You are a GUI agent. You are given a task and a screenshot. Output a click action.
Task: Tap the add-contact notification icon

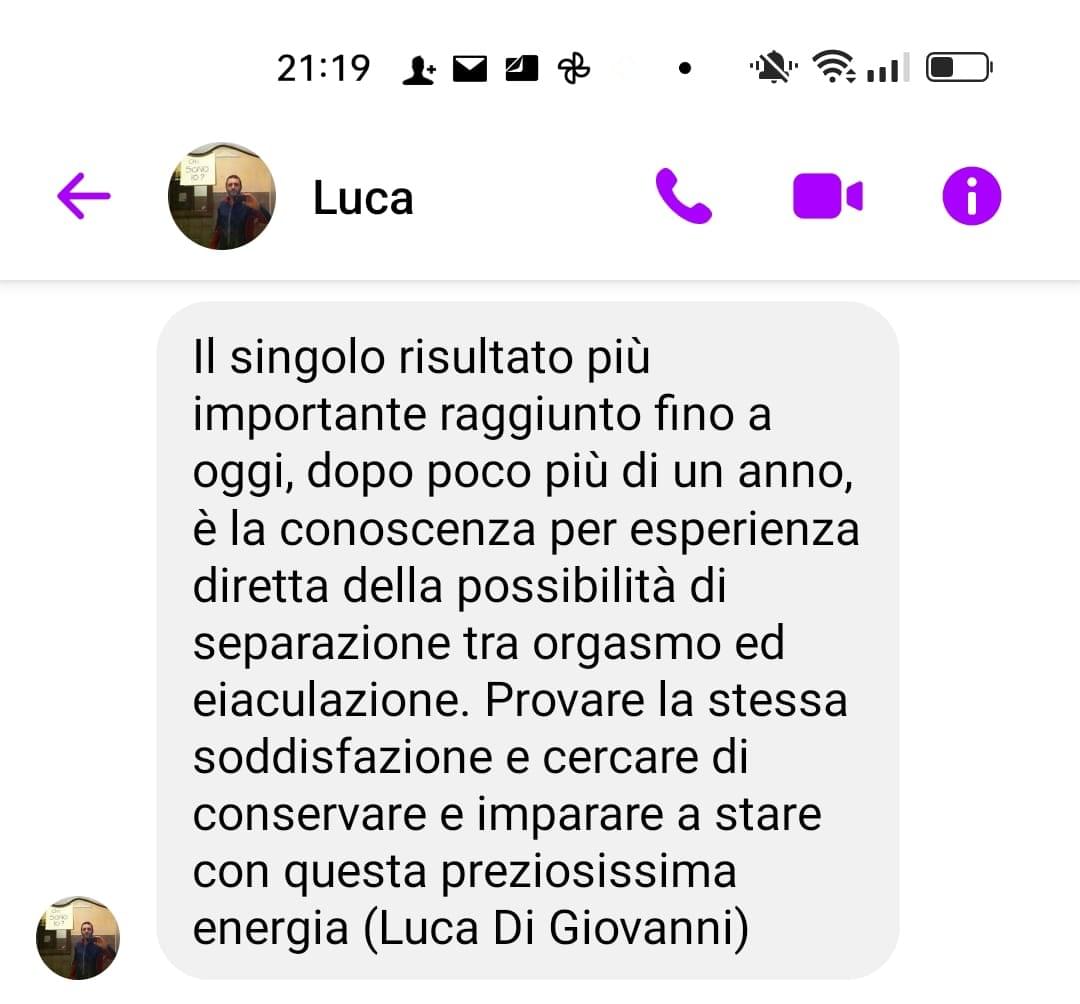coord(419,70)
